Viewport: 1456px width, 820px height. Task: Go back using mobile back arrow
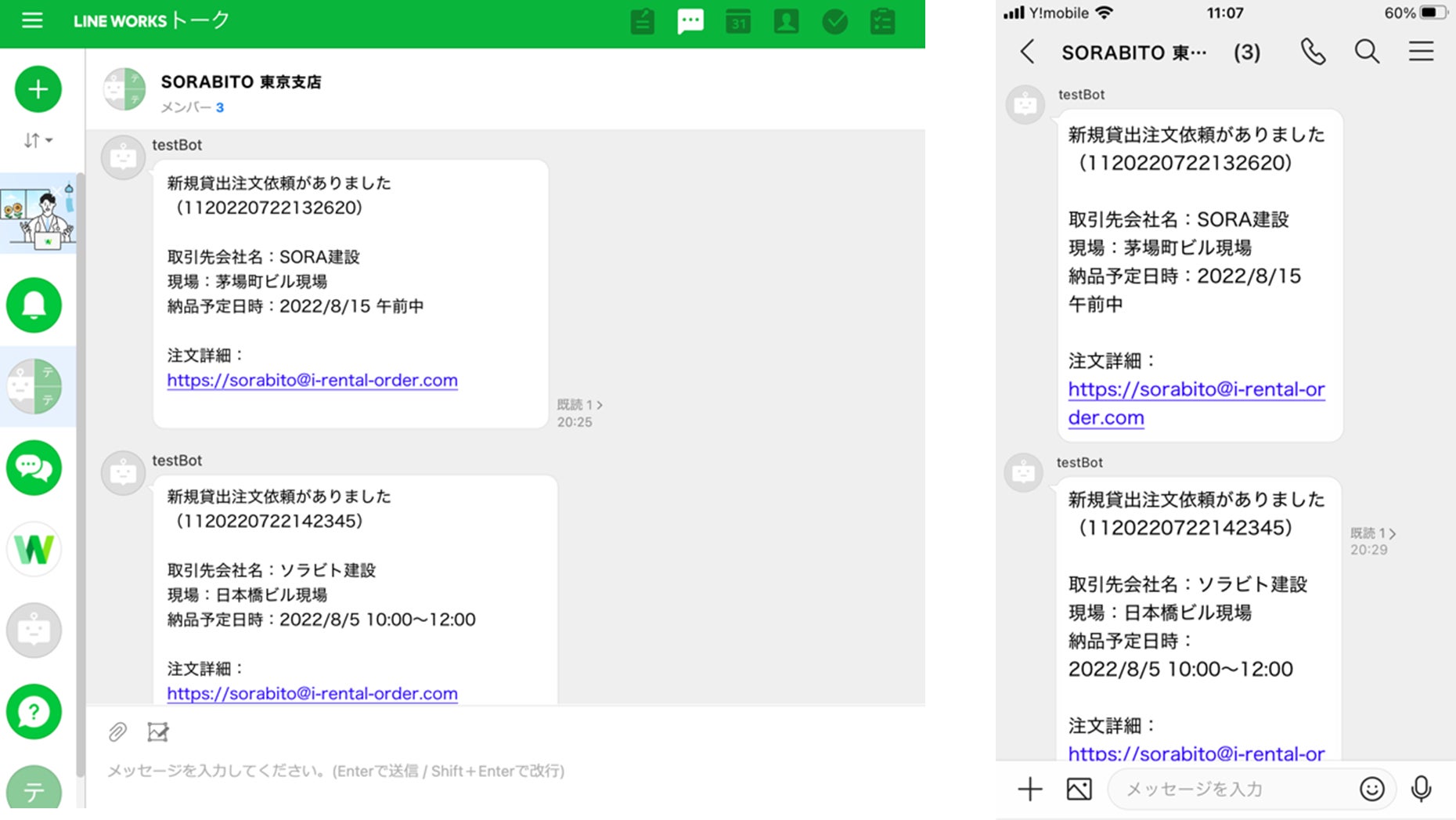[x=1028, y=52]
